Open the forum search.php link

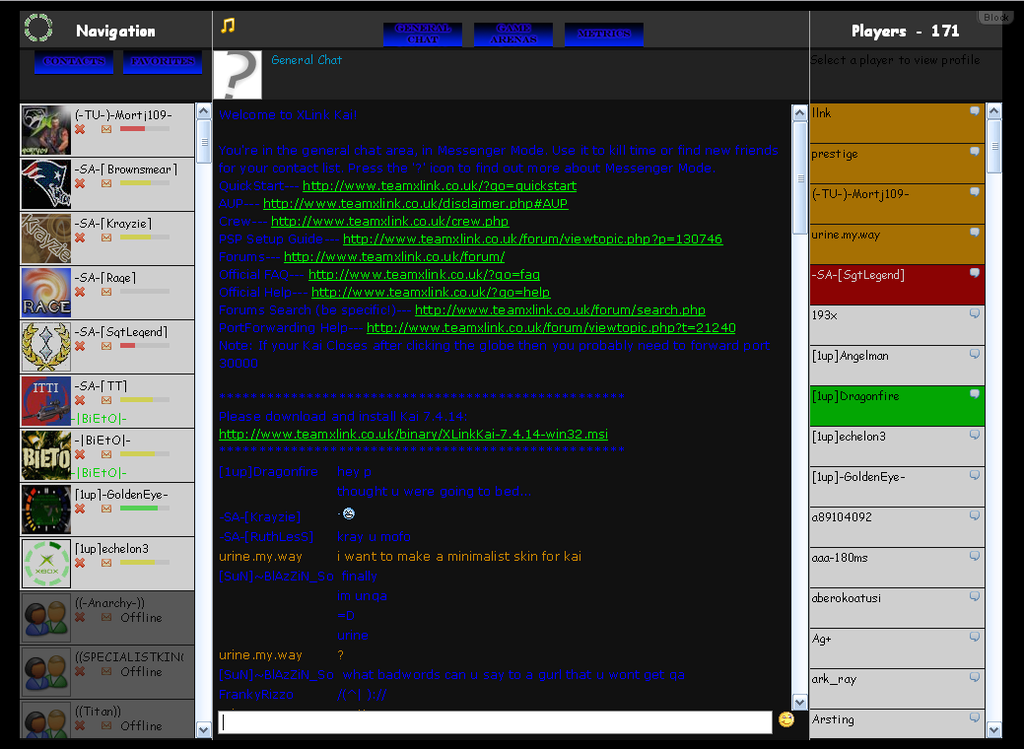tap(560, 310)
